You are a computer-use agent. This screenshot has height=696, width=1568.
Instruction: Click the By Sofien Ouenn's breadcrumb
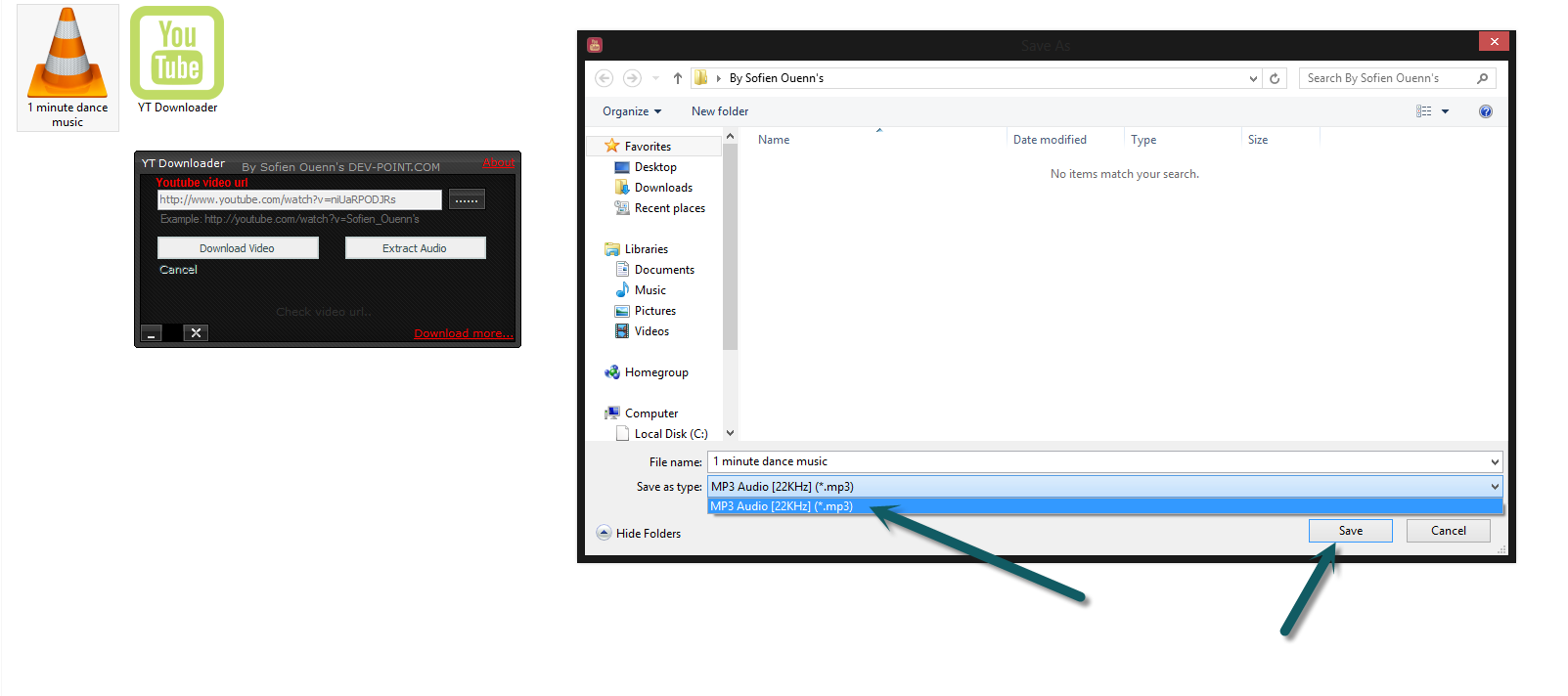776,78
